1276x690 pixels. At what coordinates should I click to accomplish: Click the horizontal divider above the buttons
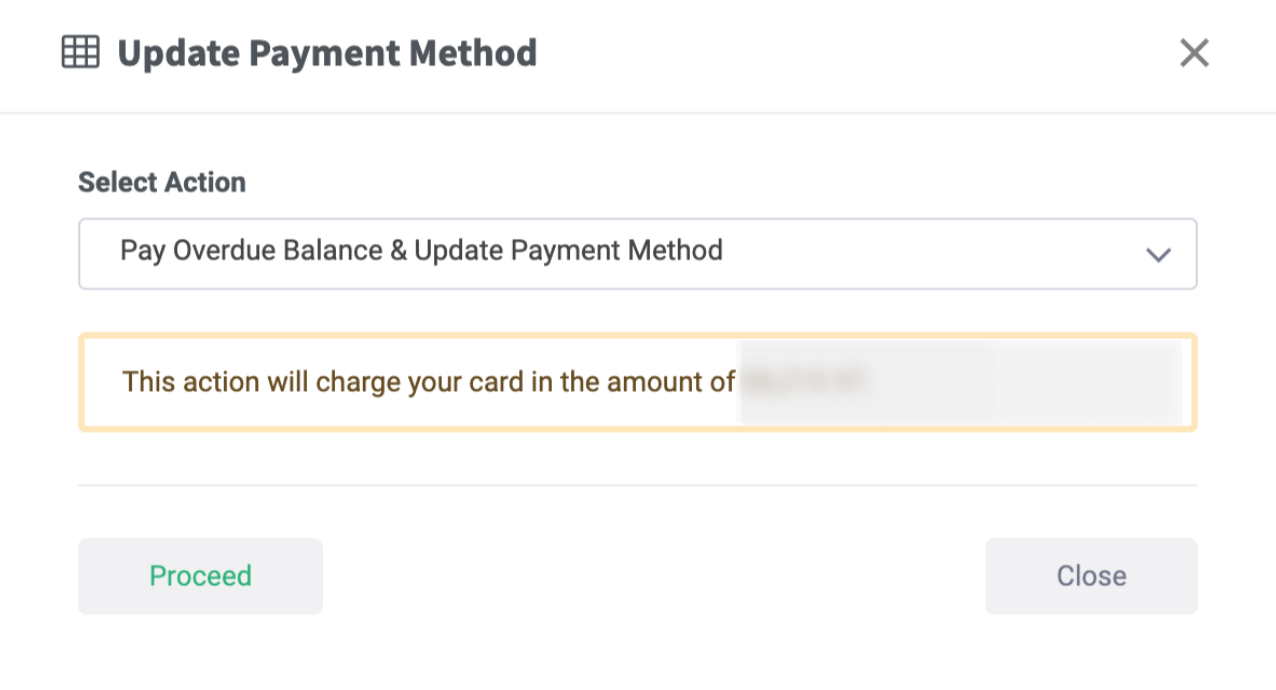click(x=637, y=485)
